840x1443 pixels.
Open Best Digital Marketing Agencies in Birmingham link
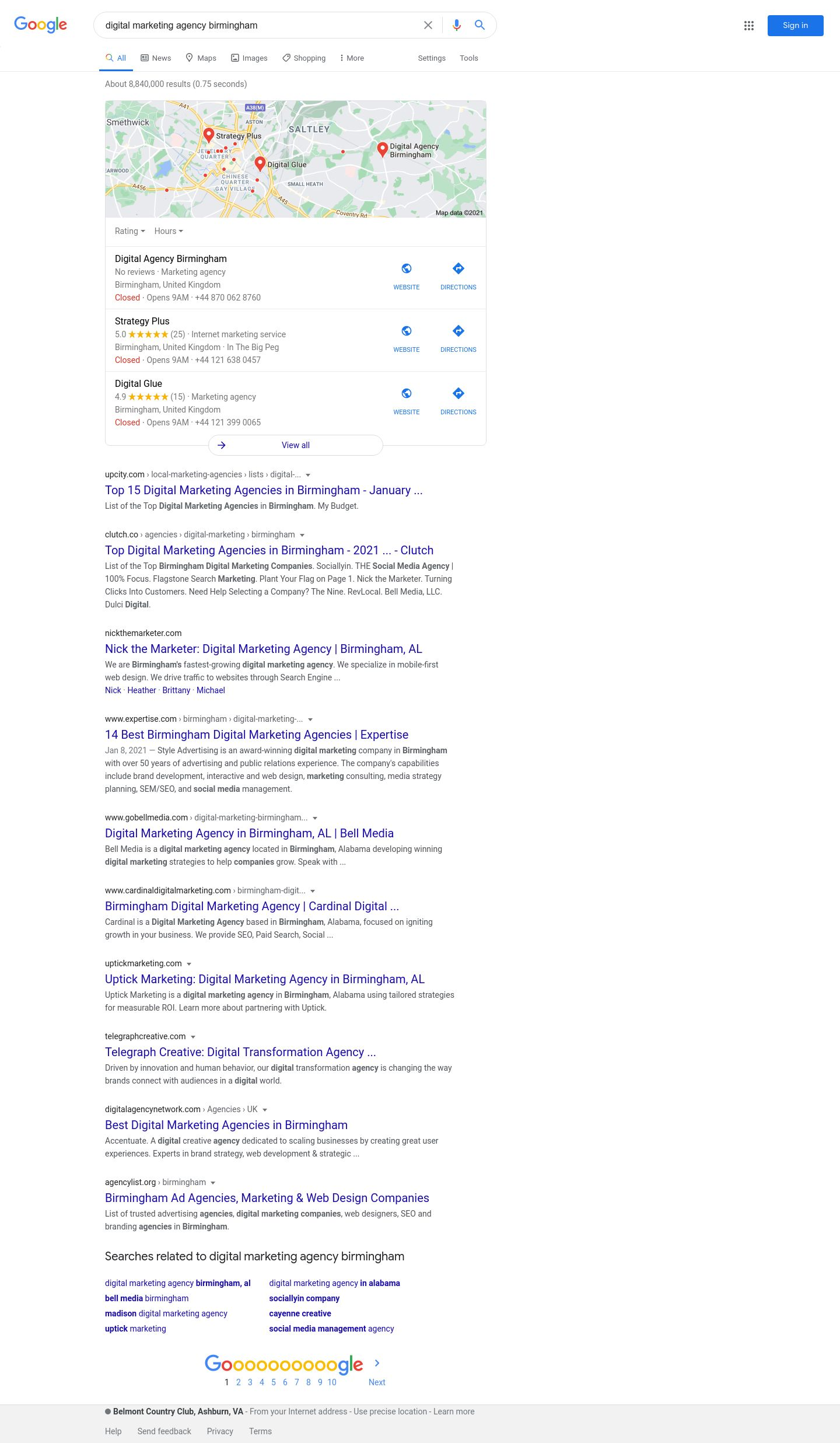tap(226, 1125)
